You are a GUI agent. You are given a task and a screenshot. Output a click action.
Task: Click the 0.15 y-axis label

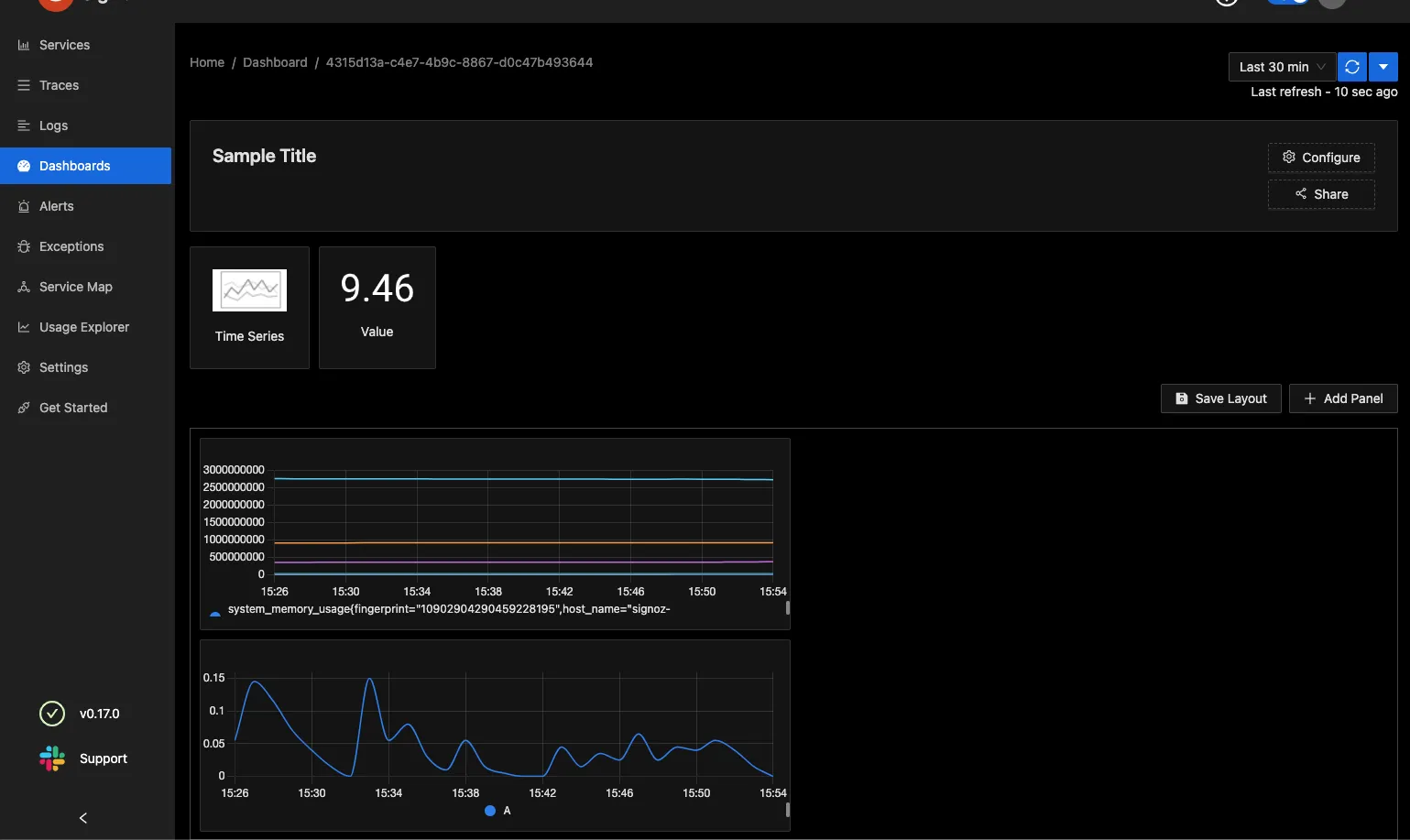click(213, 678)
